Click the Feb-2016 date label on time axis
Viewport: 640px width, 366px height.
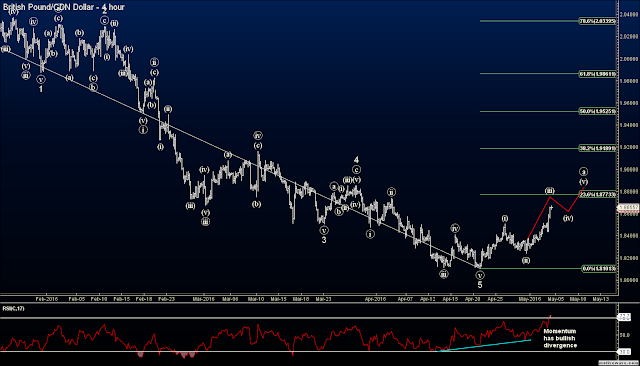pos(47,299)
